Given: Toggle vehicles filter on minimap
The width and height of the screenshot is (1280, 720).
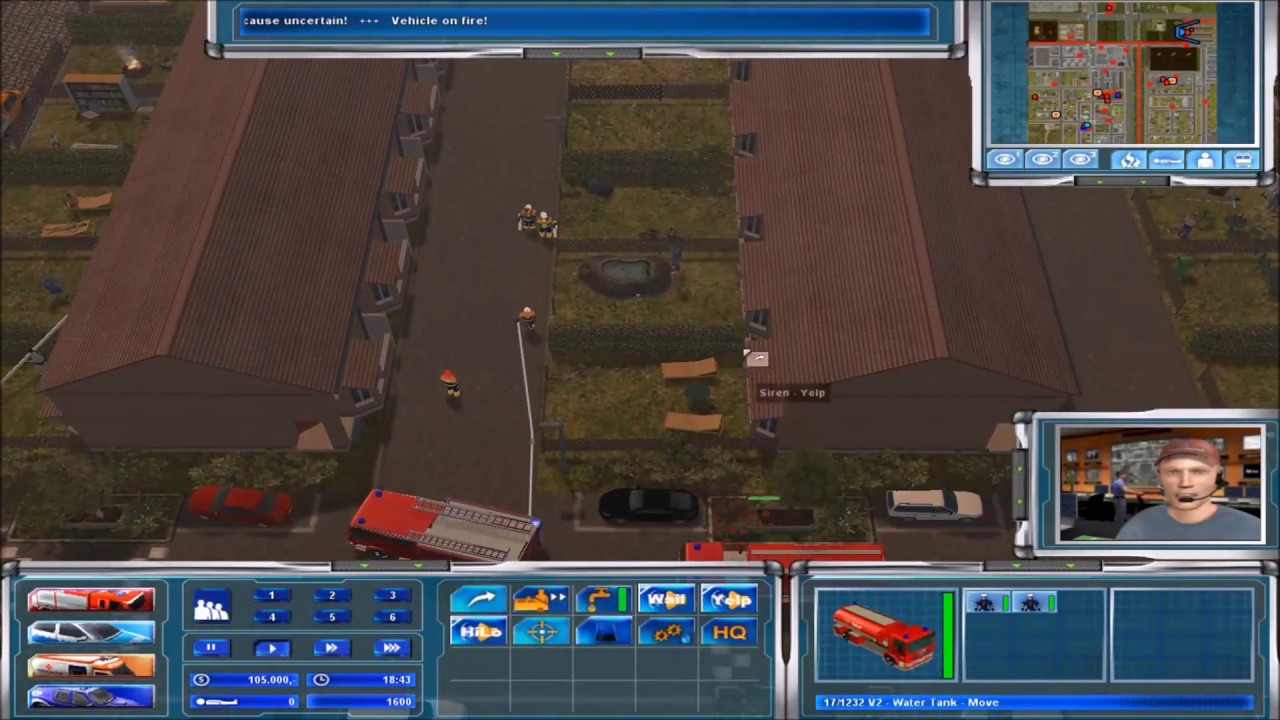Looking at the screenshot, I should (1243, 160).
